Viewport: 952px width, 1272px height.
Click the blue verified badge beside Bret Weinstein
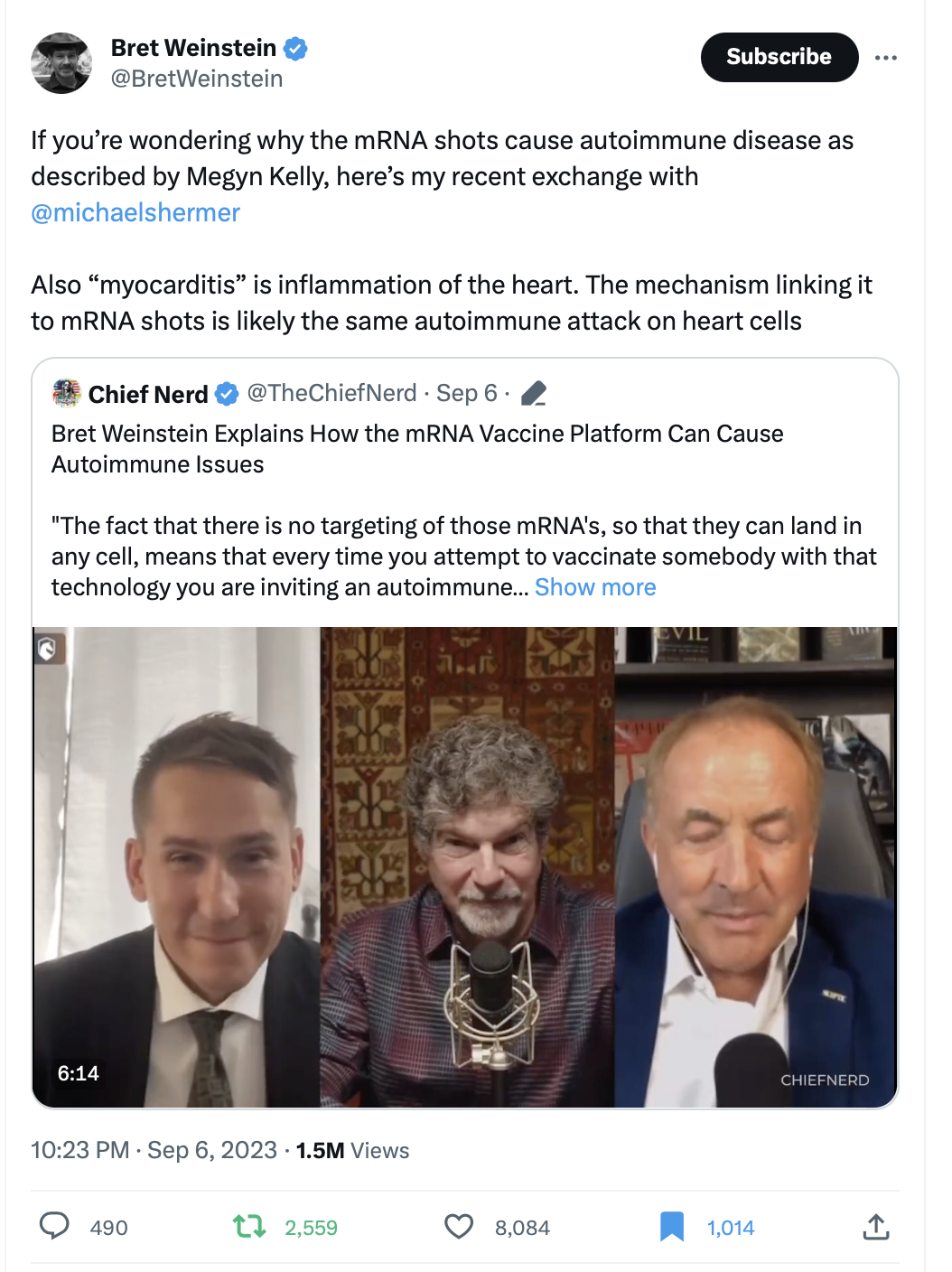(295, 48)
